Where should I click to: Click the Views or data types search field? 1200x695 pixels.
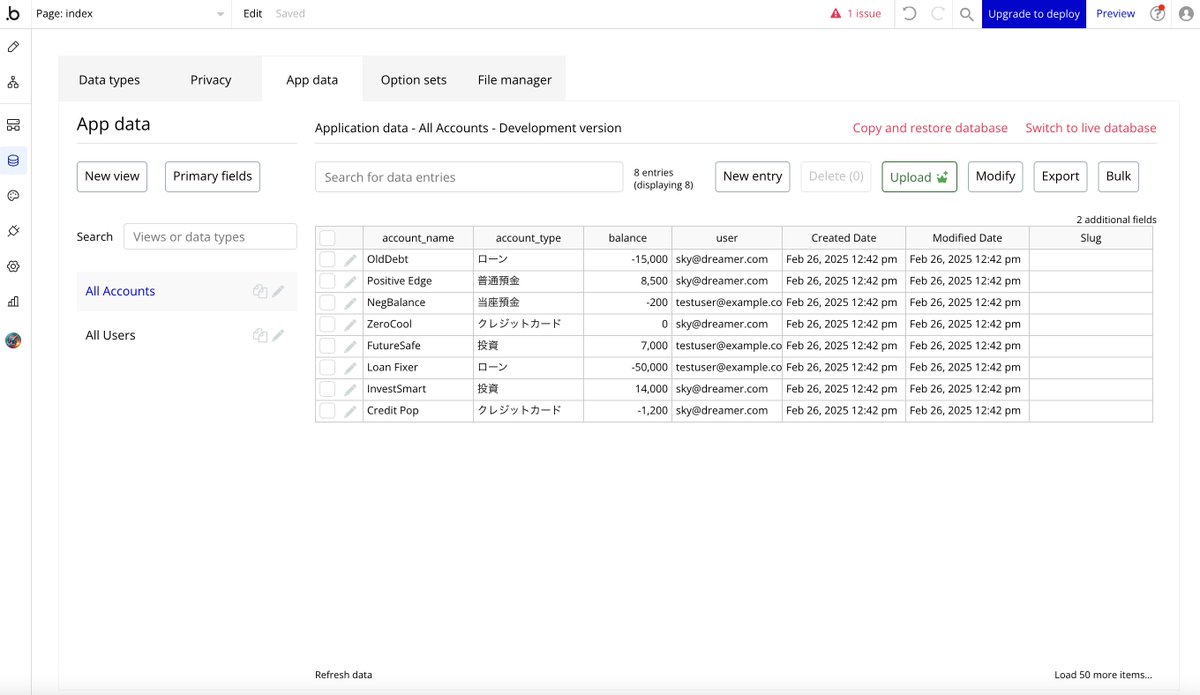pyautogui.click(x=210, y=237)
